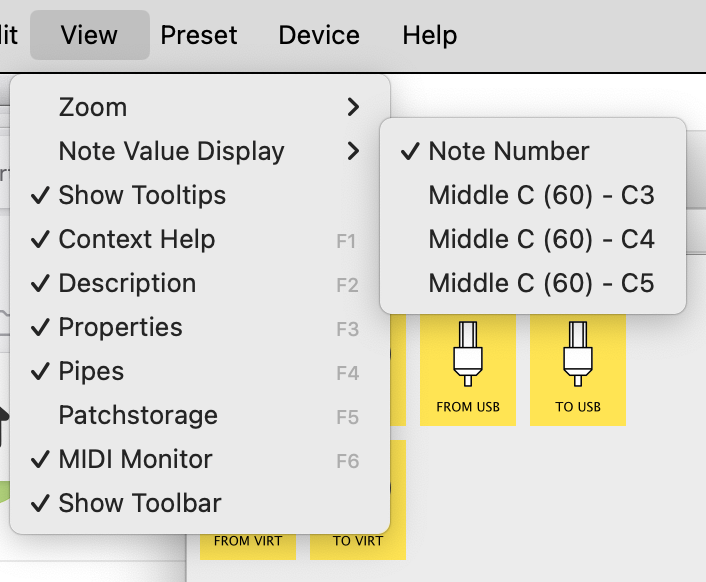This screenshot has height=582, width=706.
Task: Uncheck the Show Toolbar option
Action: click(140, 503)
